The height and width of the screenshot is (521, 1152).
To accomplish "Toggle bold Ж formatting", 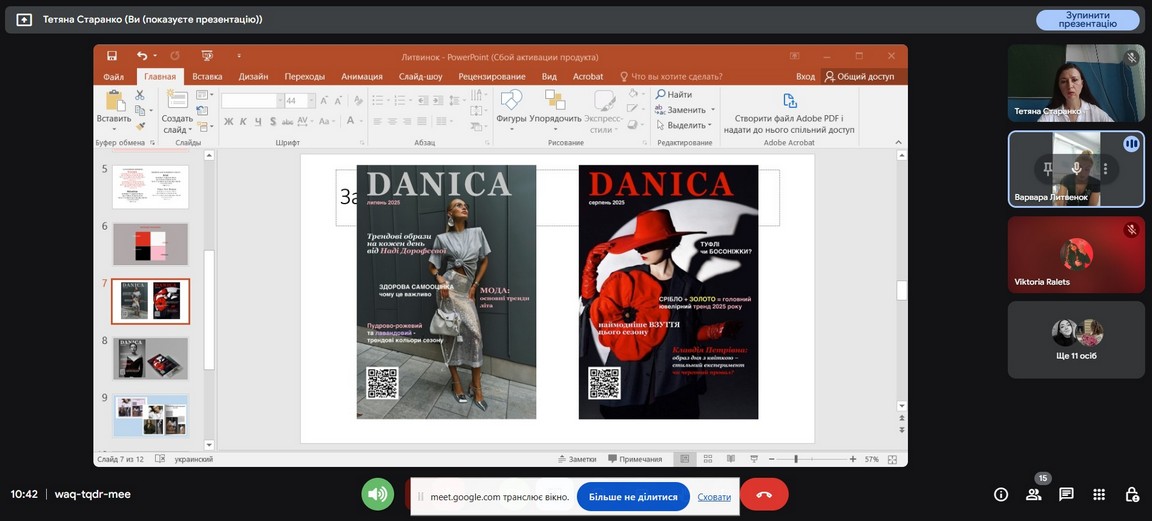I will click(228, 121).
